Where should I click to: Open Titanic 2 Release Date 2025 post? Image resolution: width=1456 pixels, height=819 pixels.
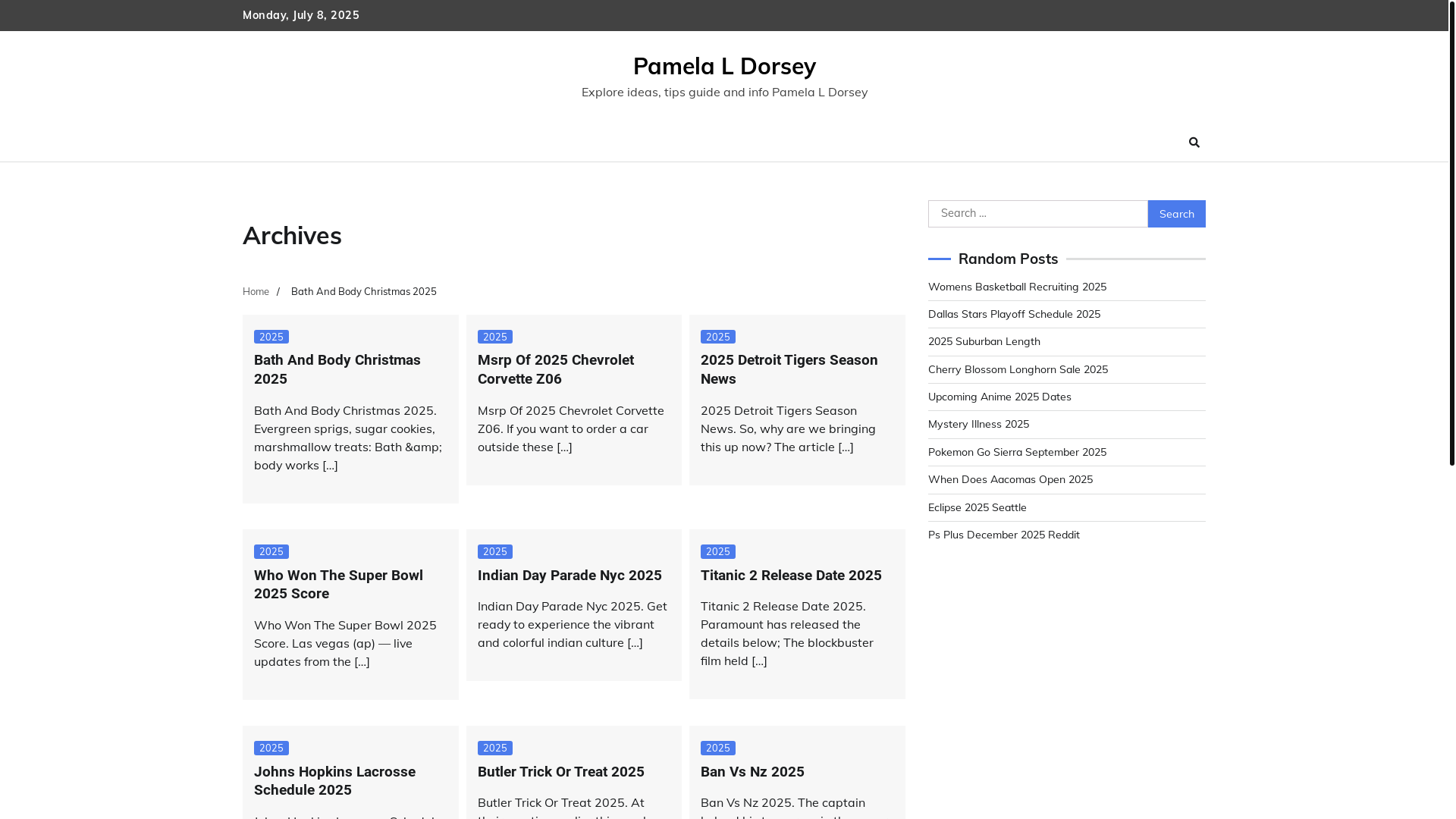[791, 576]
